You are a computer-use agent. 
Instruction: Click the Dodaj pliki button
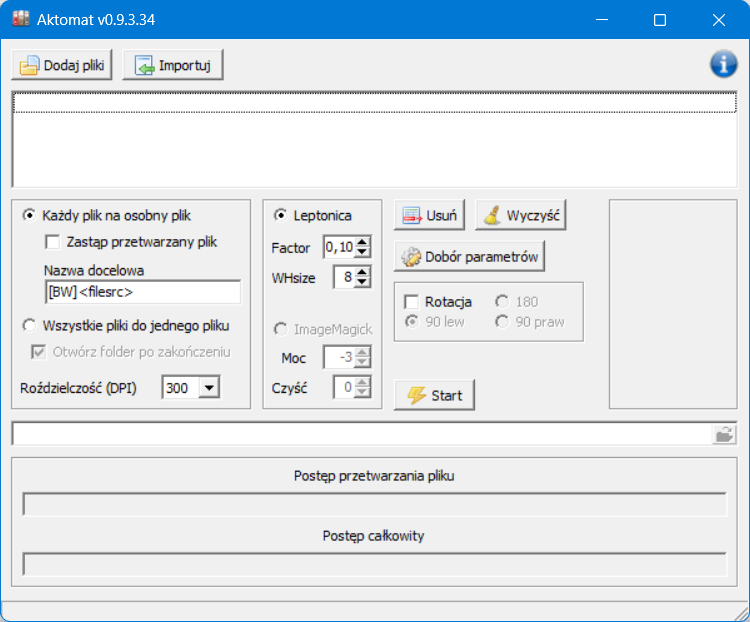(x=62, y=65)
